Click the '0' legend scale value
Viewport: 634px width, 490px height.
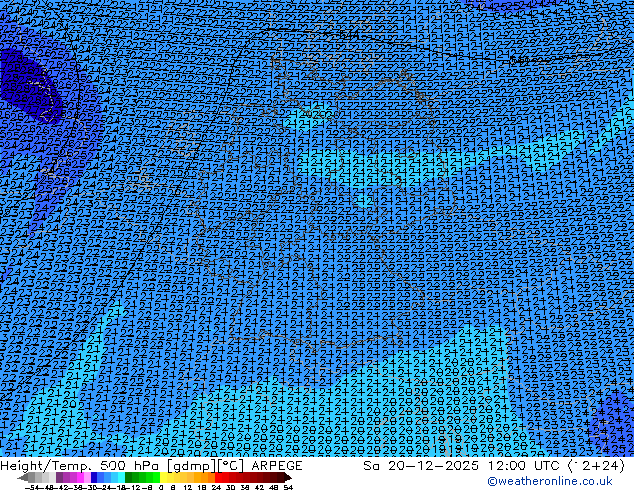tap(161, 487)
